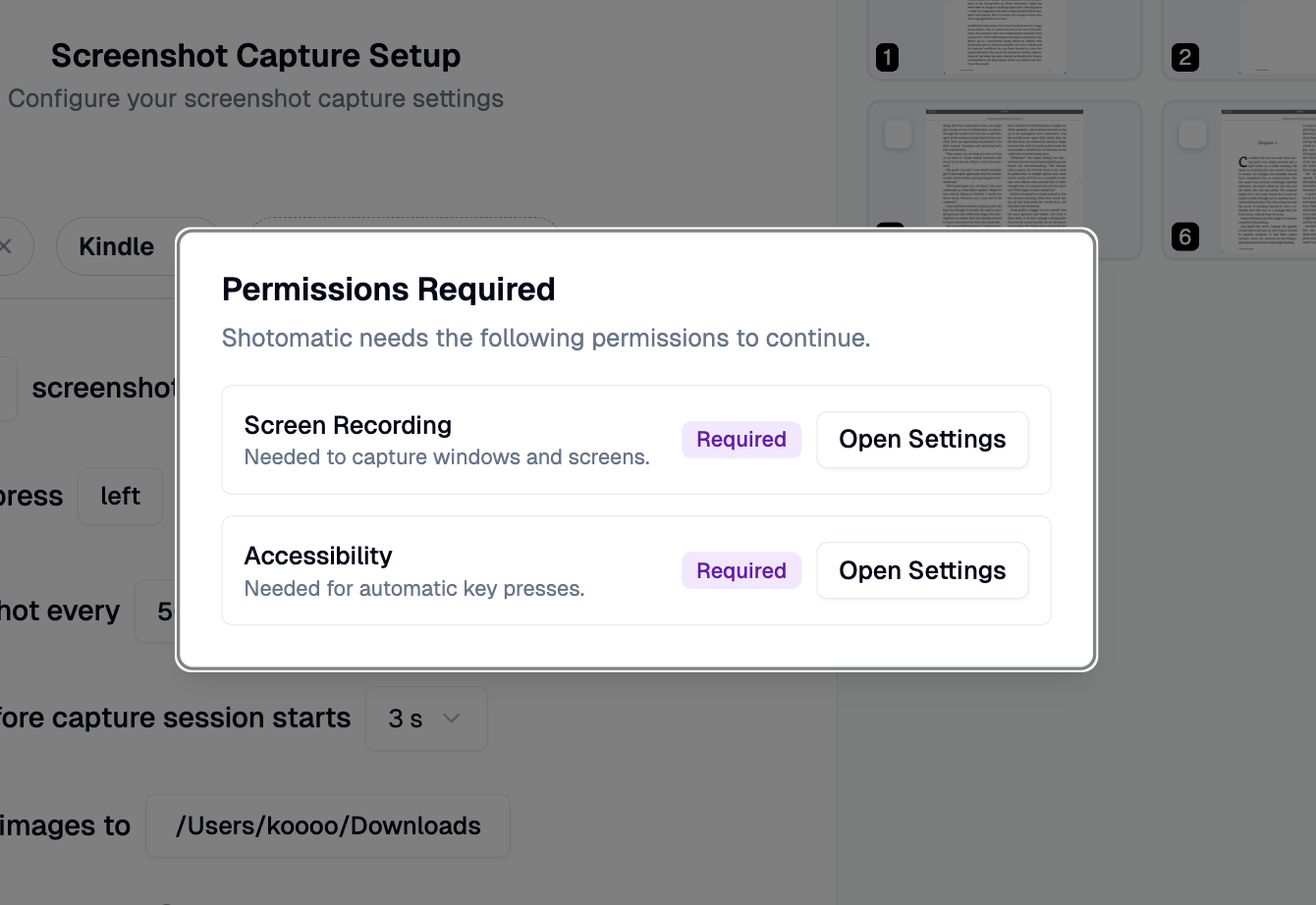The height and width of the screenshot is (905, 1316).
Task: Click the Required badge for Accessibility
Action: coord(741,570)
